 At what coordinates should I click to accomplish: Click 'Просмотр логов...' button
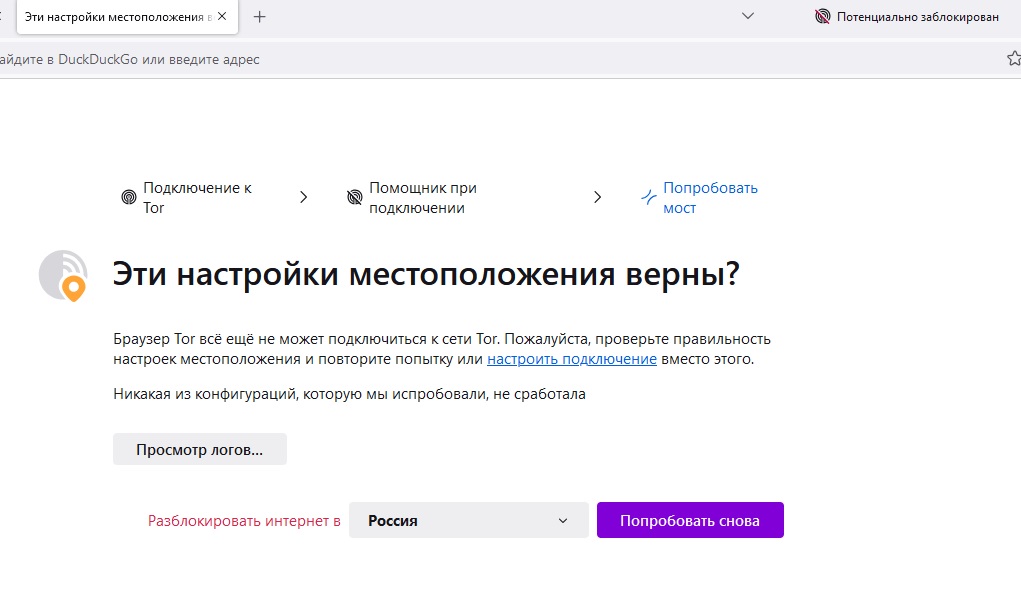click(x=200, y=449)
